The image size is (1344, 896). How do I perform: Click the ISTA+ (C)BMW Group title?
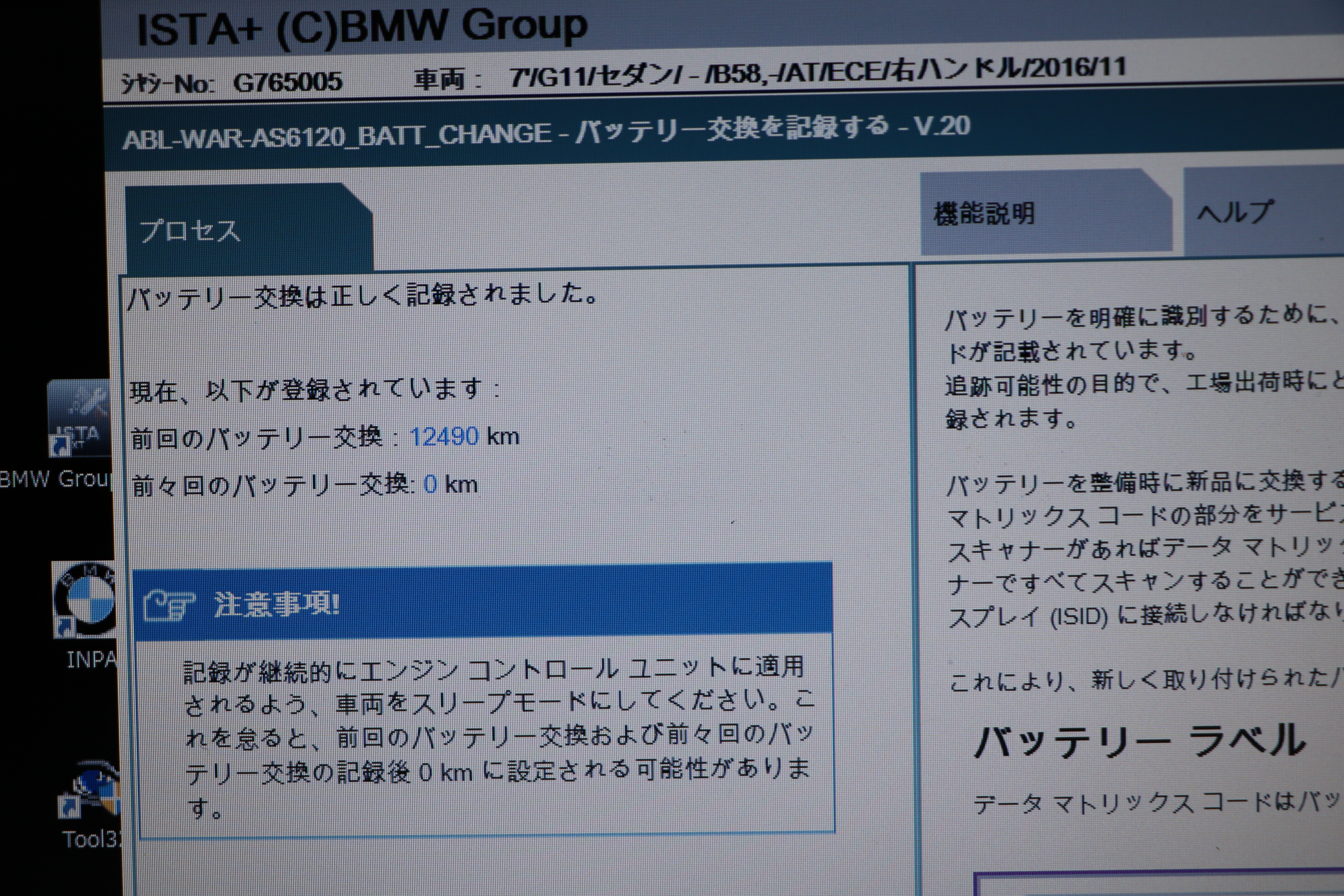(x=362, y=27)
